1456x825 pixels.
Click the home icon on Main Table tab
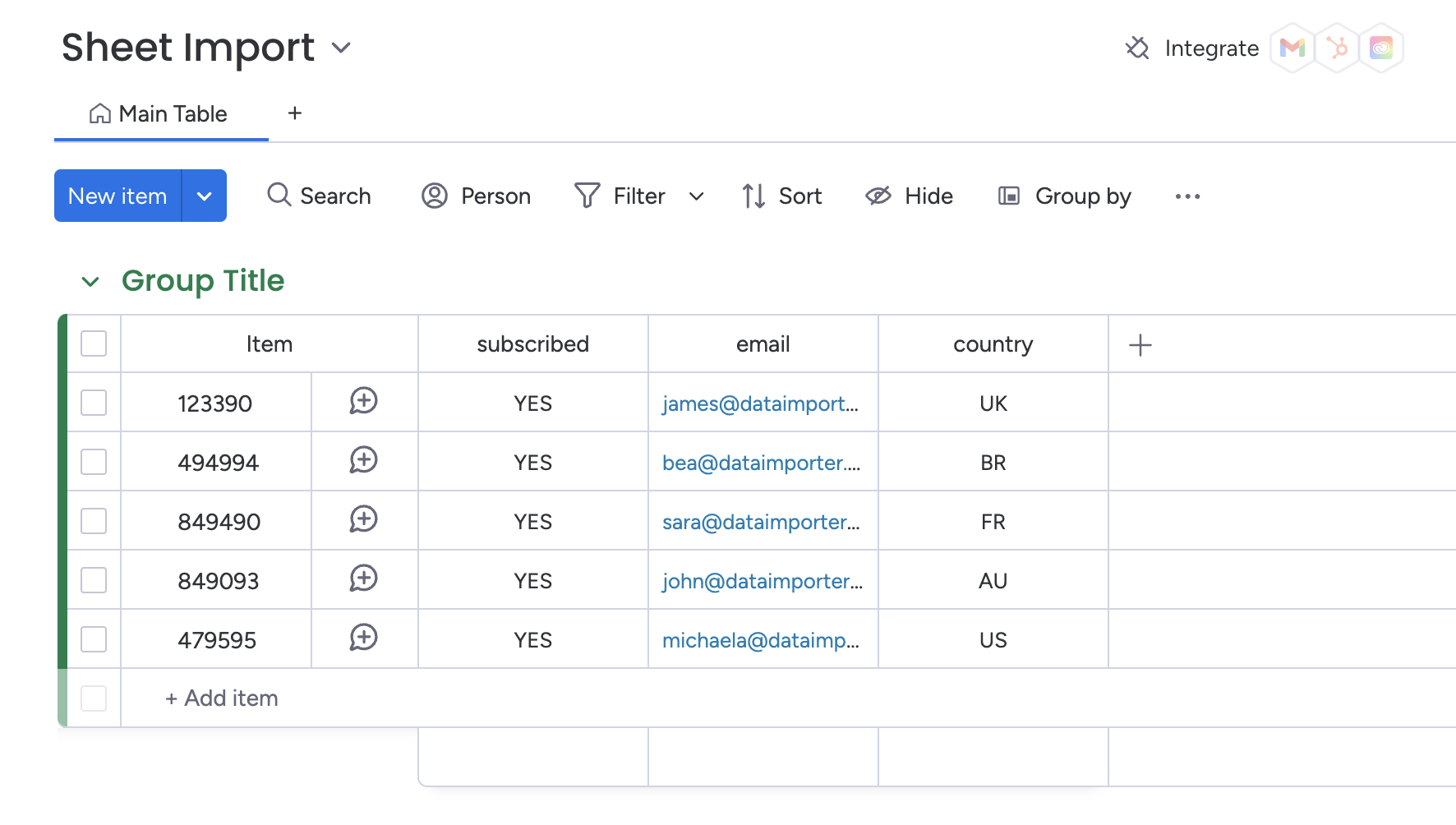[100, 113]
